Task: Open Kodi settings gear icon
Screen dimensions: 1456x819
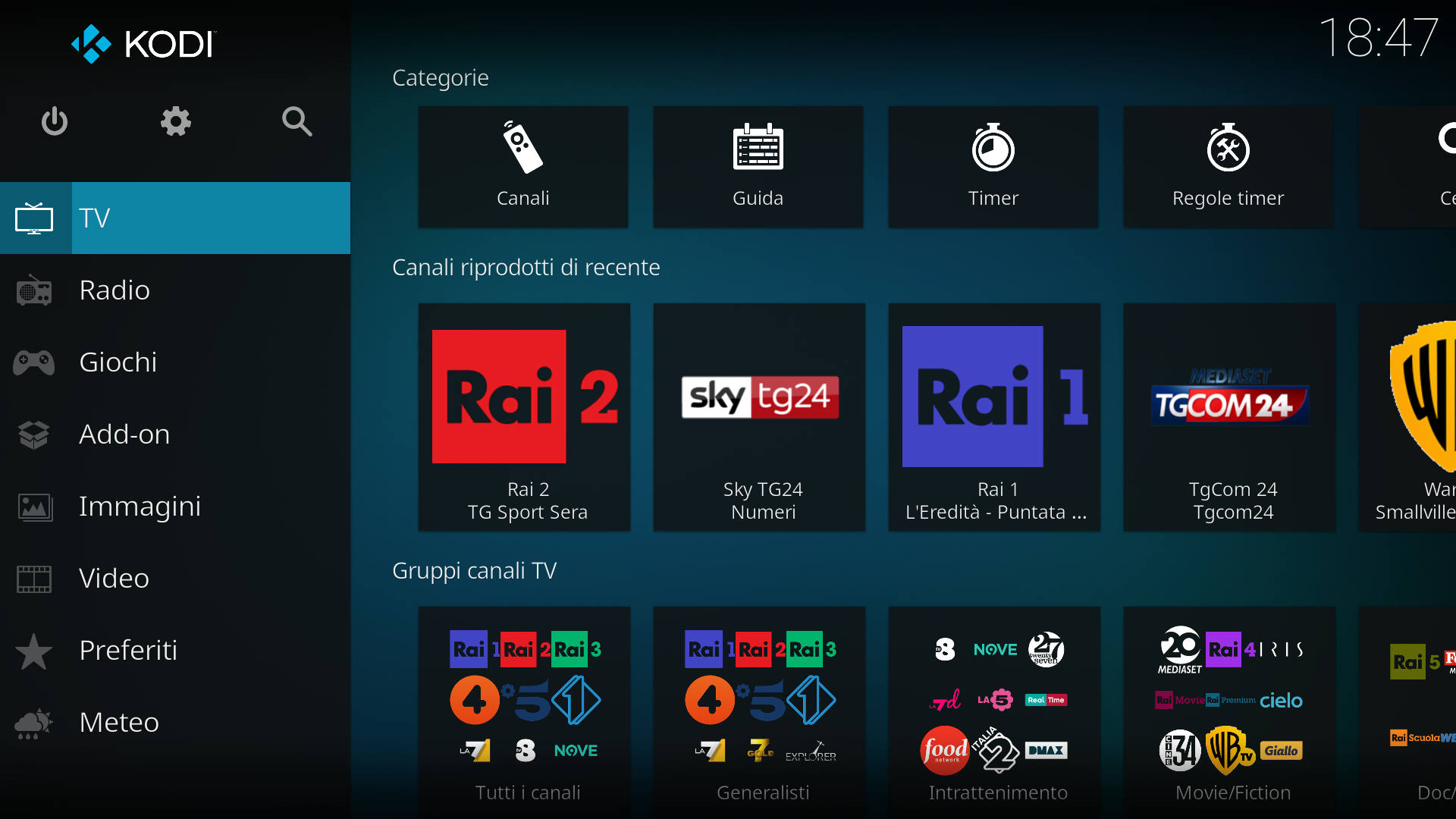Action: tap(175, 121)
